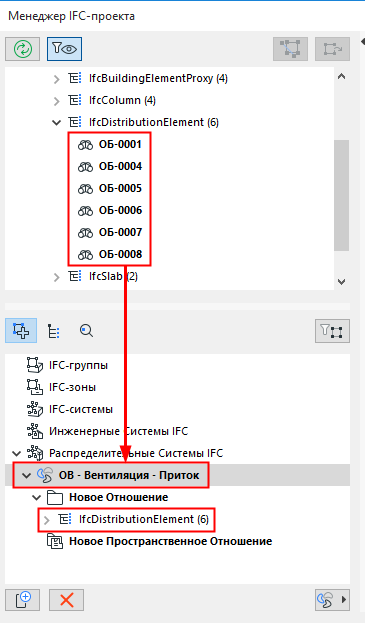365x623 pixels.
Task: Toggle the assignments view button with plus
Action: click(21, 330)
